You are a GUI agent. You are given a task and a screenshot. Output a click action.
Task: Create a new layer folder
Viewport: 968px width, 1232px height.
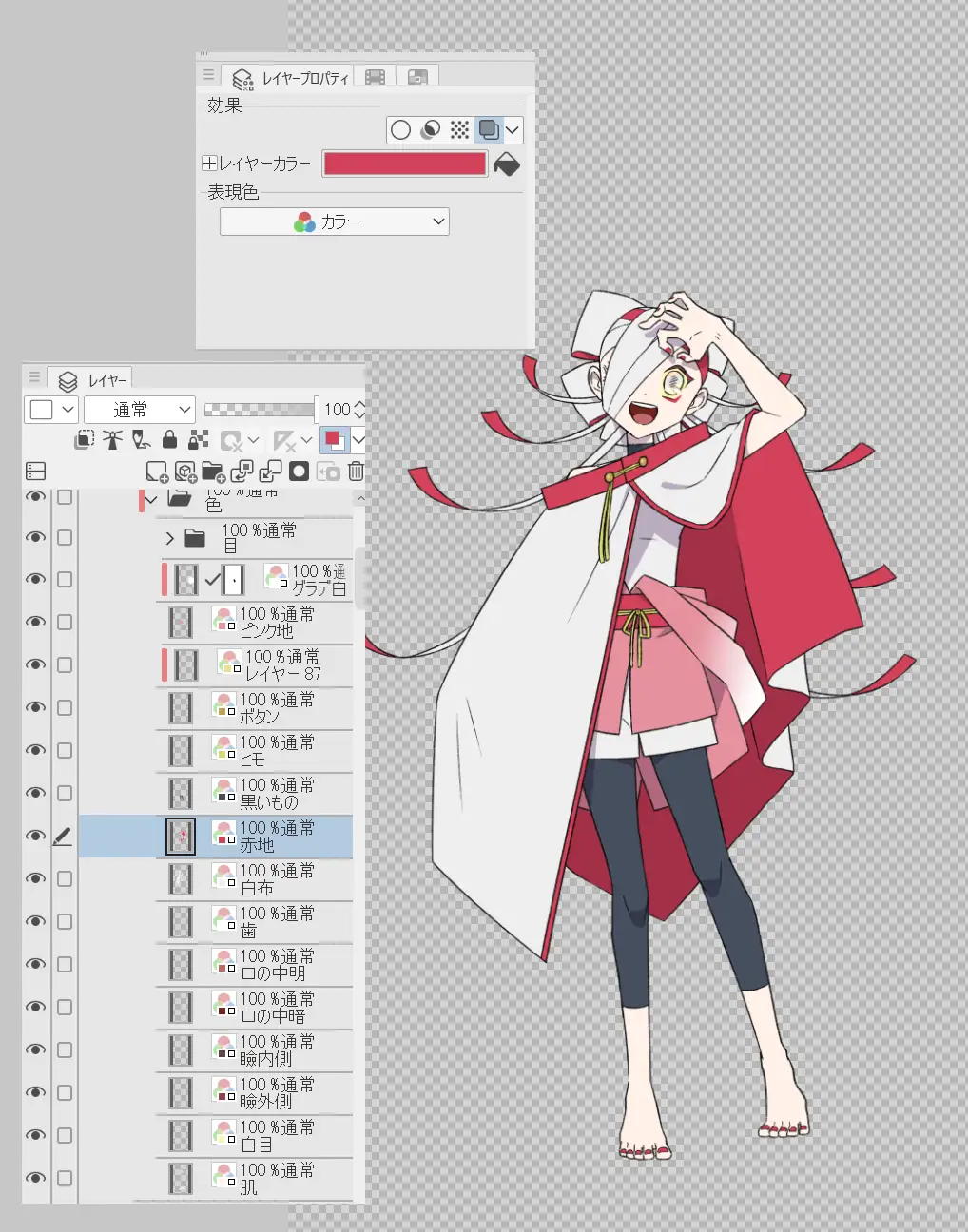(213, 472)
